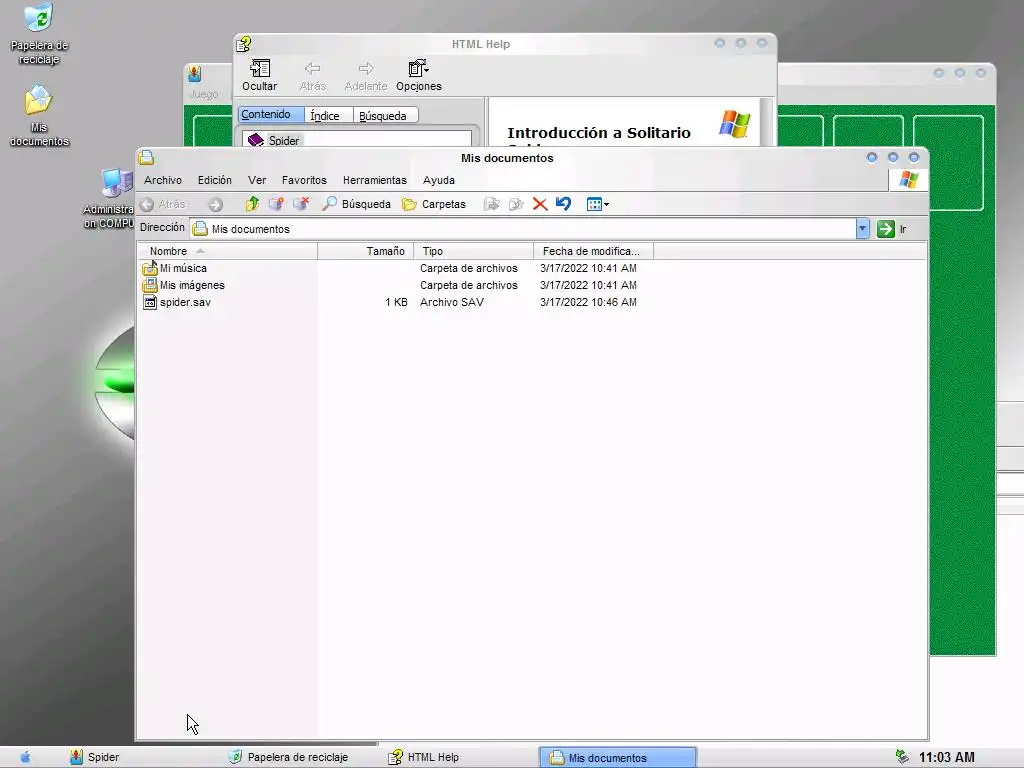Click the Mis documentos taskbar button
1024x768 pixels.
pyautogui.click(x=617, y=758)
